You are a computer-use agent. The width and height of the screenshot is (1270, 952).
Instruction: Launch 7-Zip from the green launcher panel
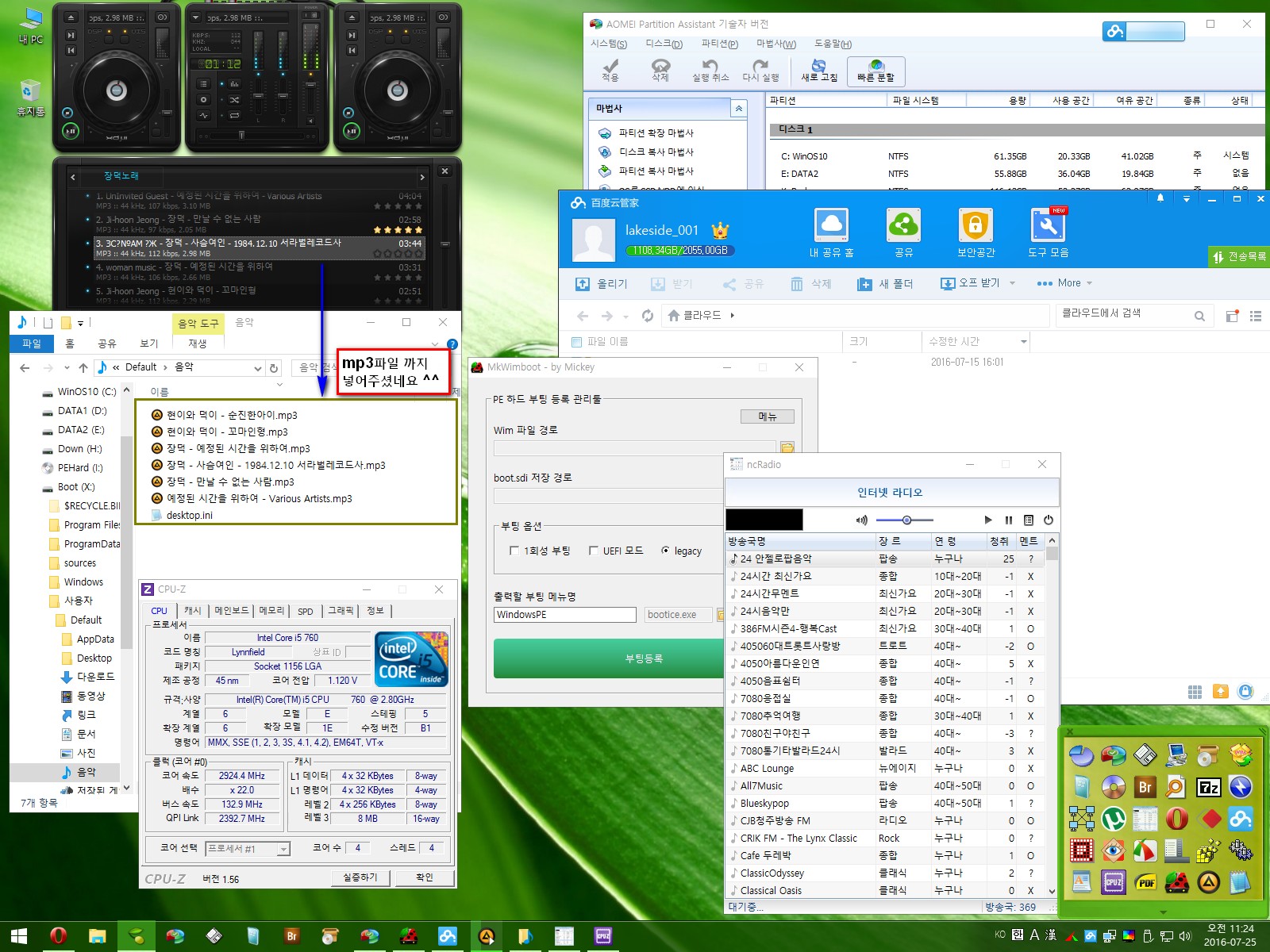pyautogui.click(x=1208, y=787)
